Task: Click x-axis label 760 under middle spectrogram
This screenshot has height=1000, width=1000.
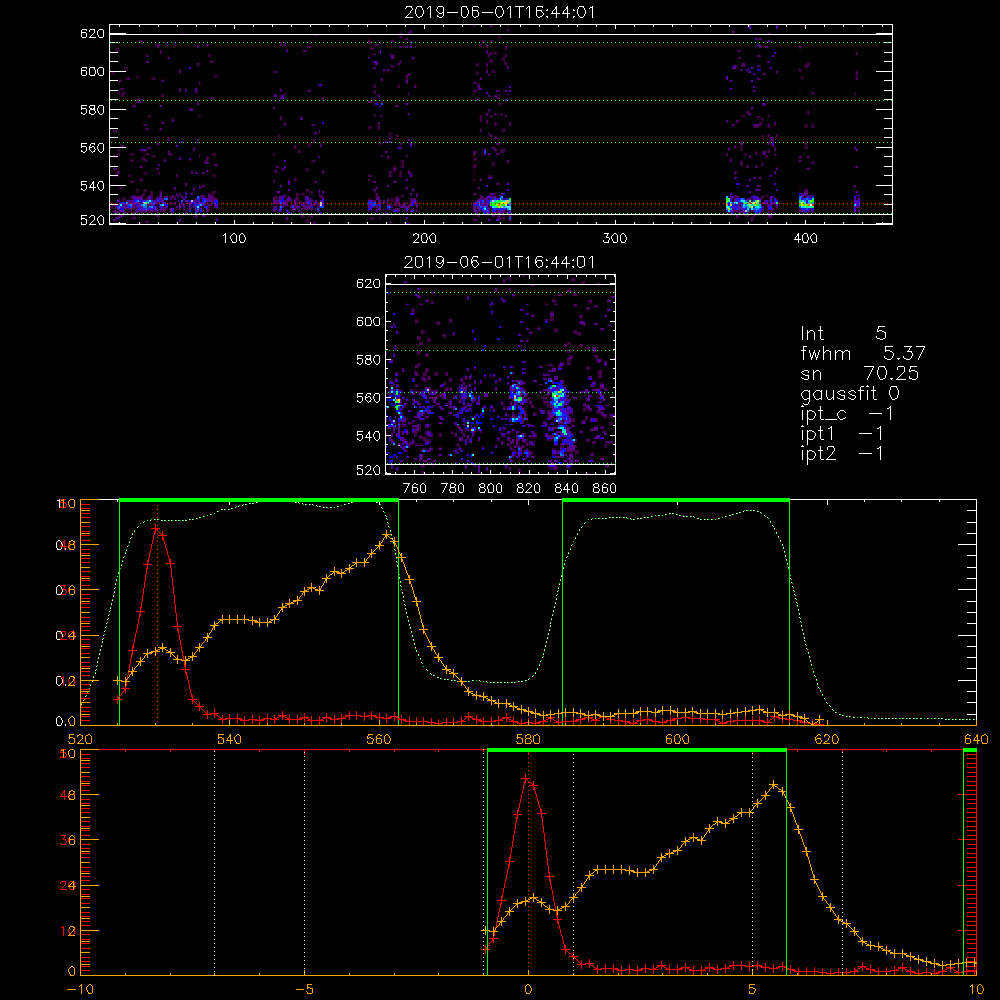Action: (x=415, y=489)
